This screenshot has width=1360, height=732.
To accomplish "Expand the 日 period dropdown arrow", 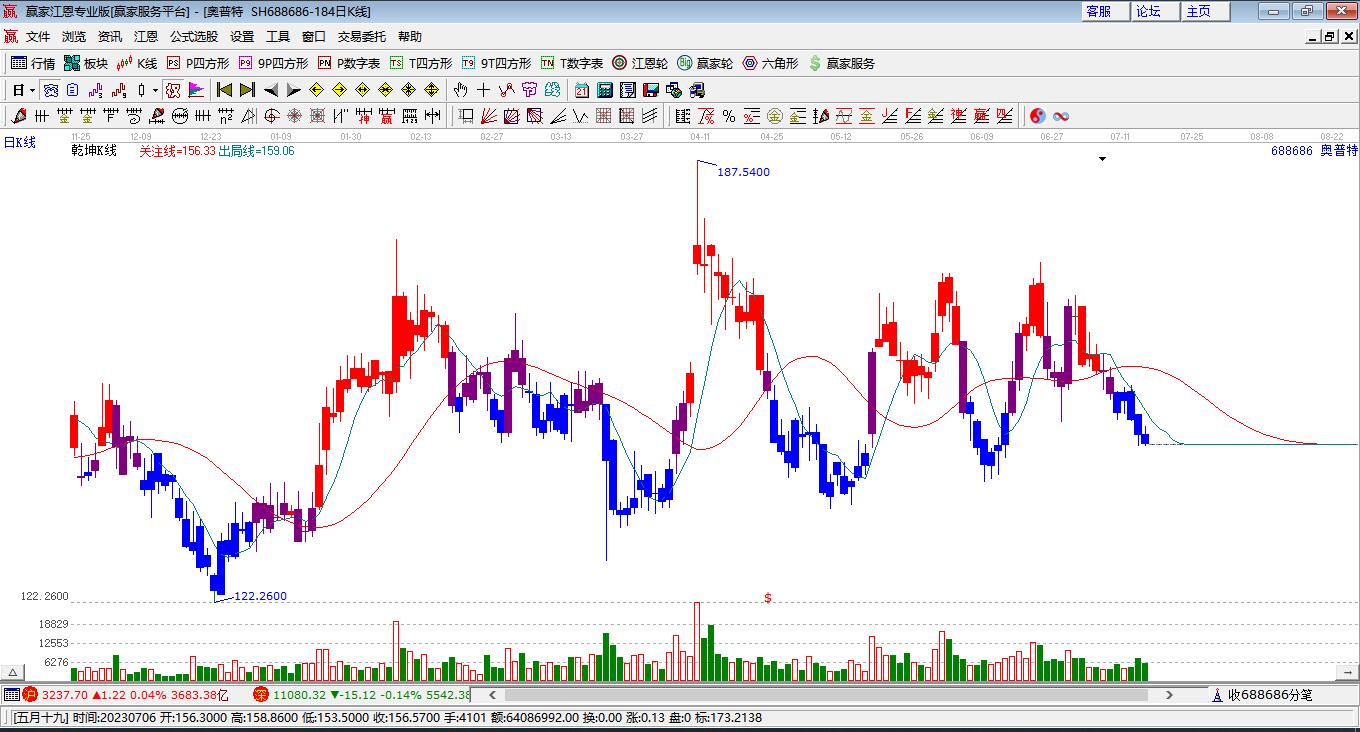I will coord(33,90).
